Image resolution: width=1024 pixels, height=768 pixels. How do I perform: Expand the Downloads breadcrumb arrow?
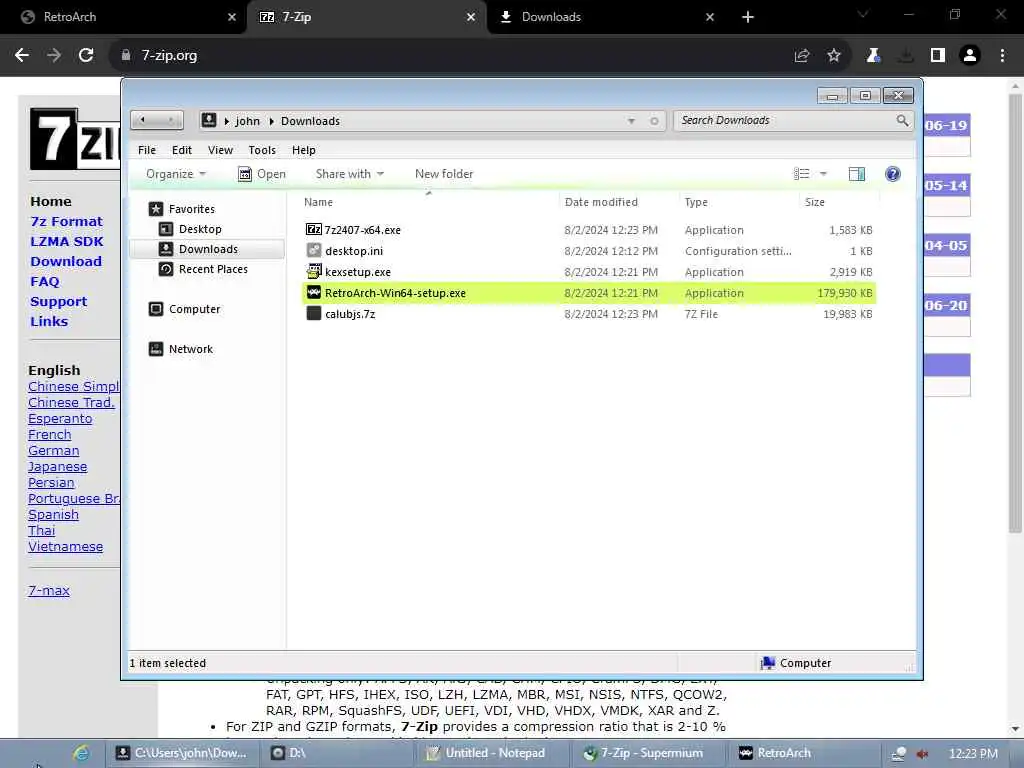click(272, 121)
